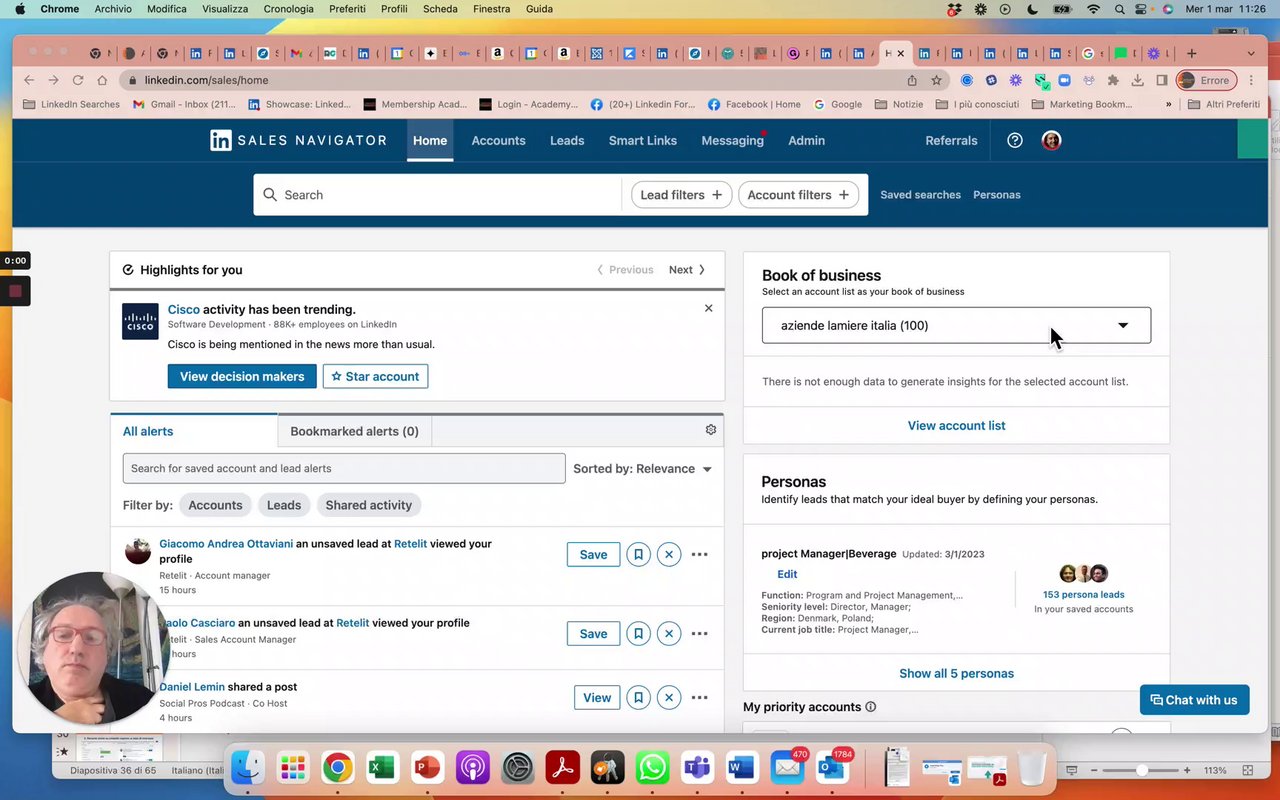Open the help question mark icon
1280x800 pixels.
tap(1015, 141)
